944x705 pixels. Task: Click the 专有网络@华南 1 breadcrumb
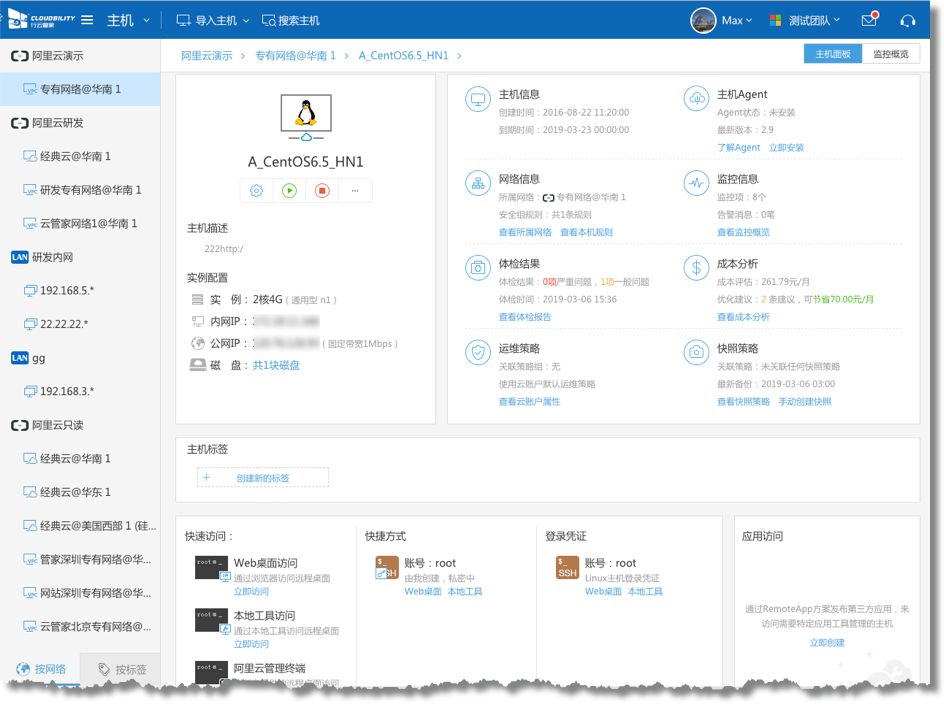[295, 55]
